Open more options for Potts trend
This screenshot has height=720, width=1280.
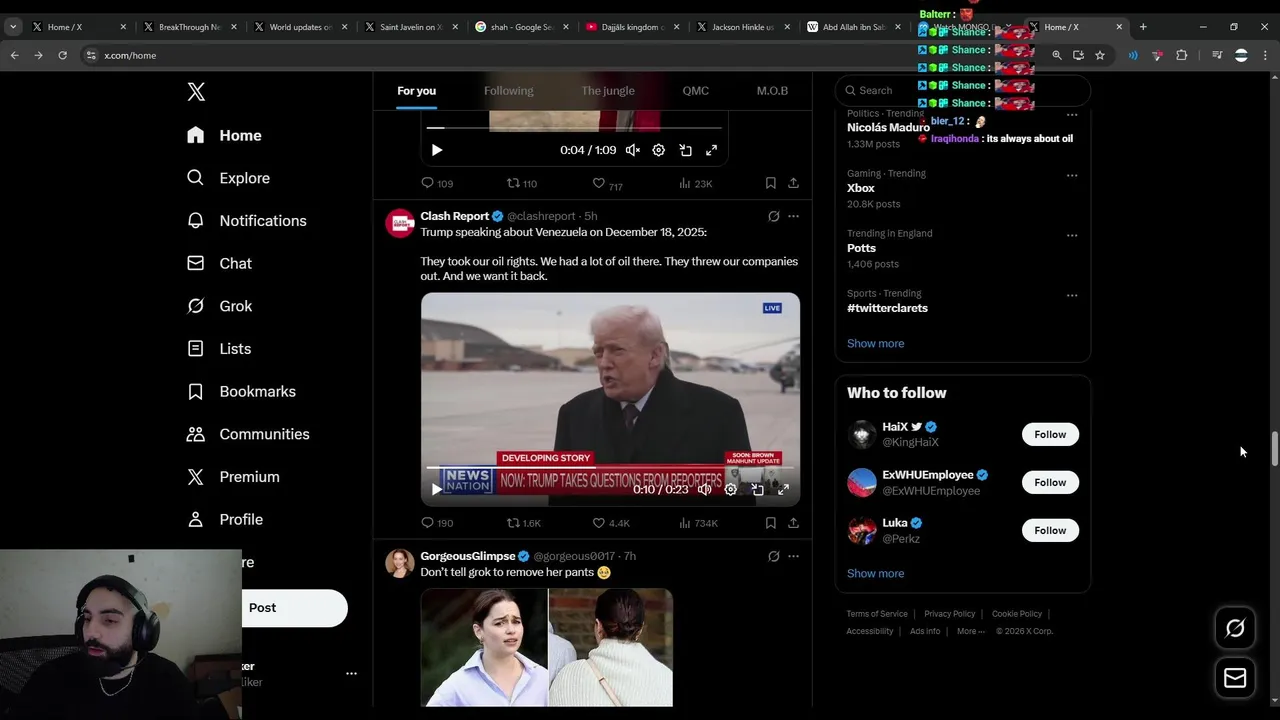[x=1072, y=236]
